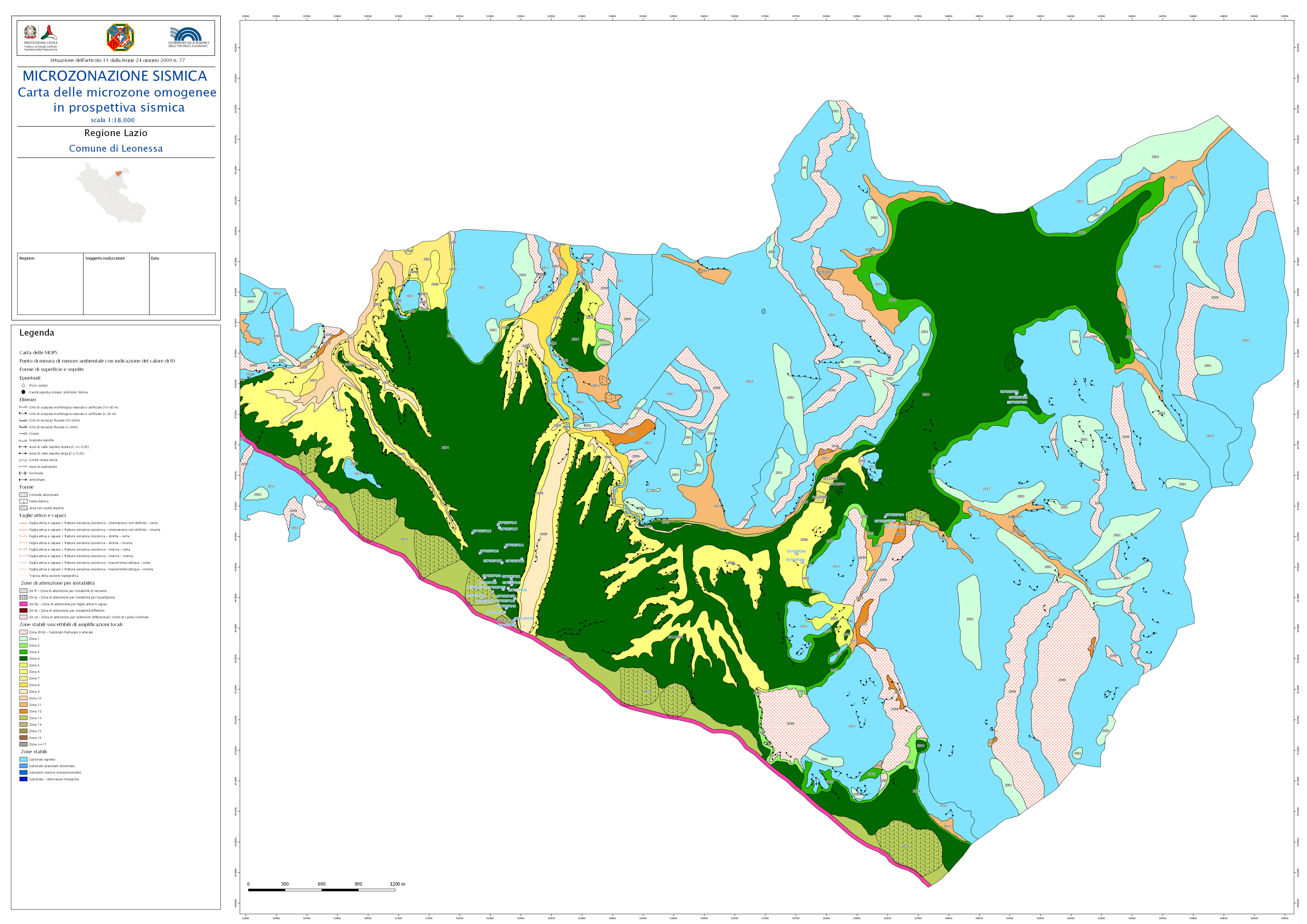Click the Picco isolato triangle symbol
1307x924 pixels.
(x=23, y=385)
